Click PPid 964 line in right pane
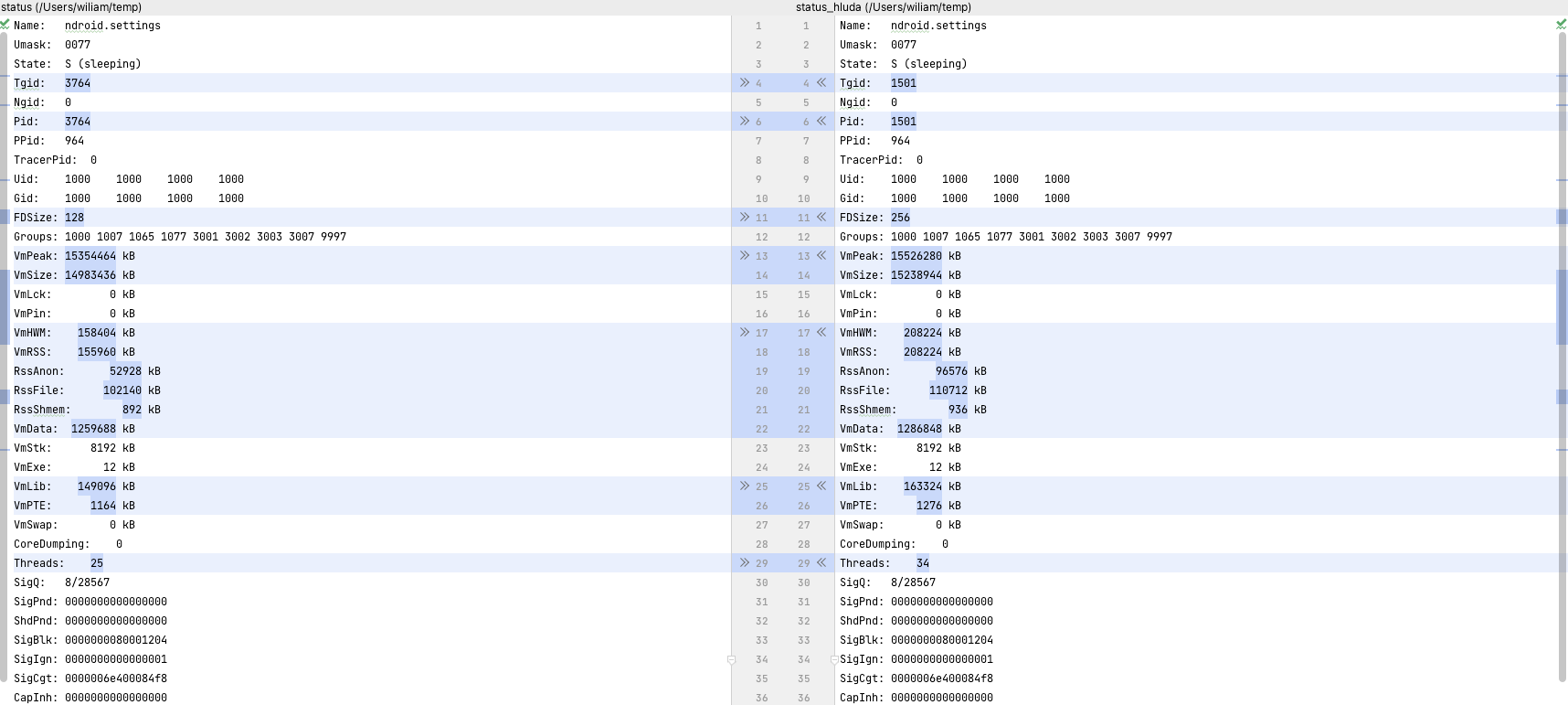Screen dimensions: 1568x705 [x=874, y=141]
